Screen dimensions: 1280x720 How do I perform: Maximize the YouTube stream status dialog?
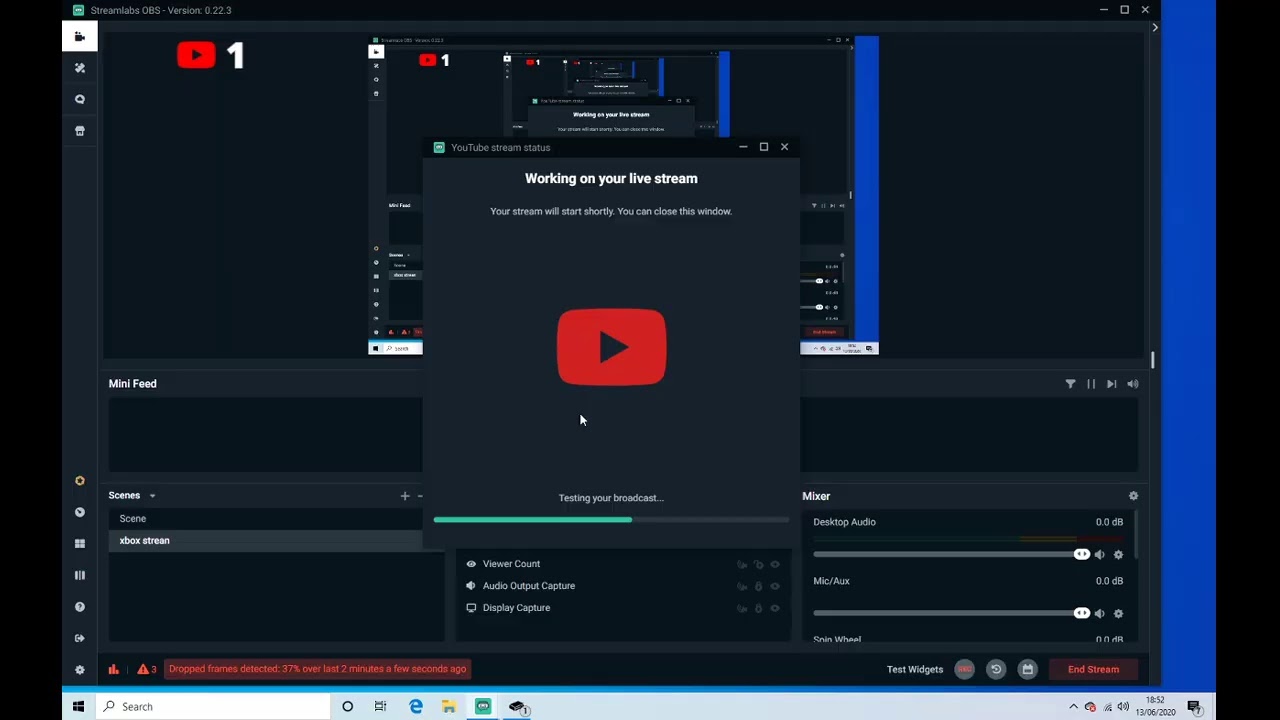click(x=764, y=147)
